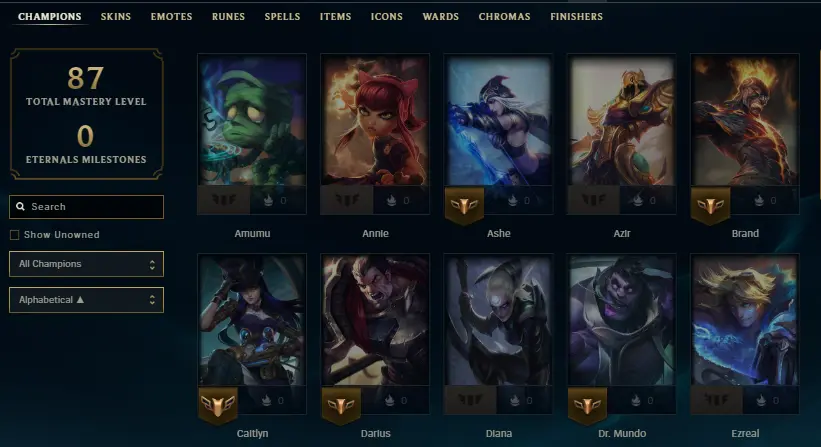821x447 pixels.
Task: Click the Diana champion name label
Action: [x=498, y=433]
